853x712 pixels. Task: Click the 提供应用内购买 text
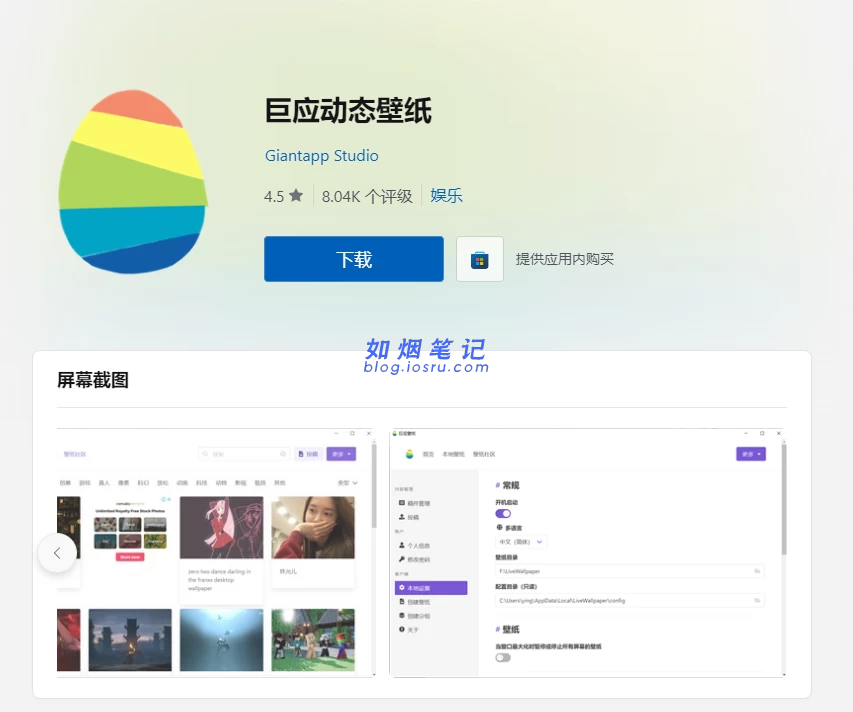point(565,259)
